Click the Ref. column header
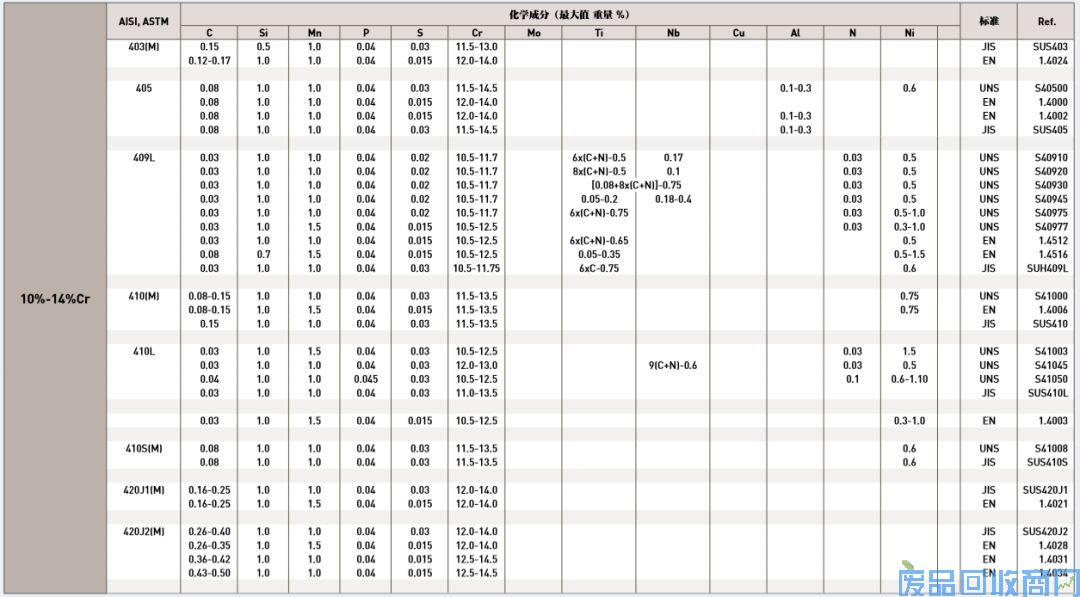Viewport: 1080px width, 597px height. (1047, 21)
